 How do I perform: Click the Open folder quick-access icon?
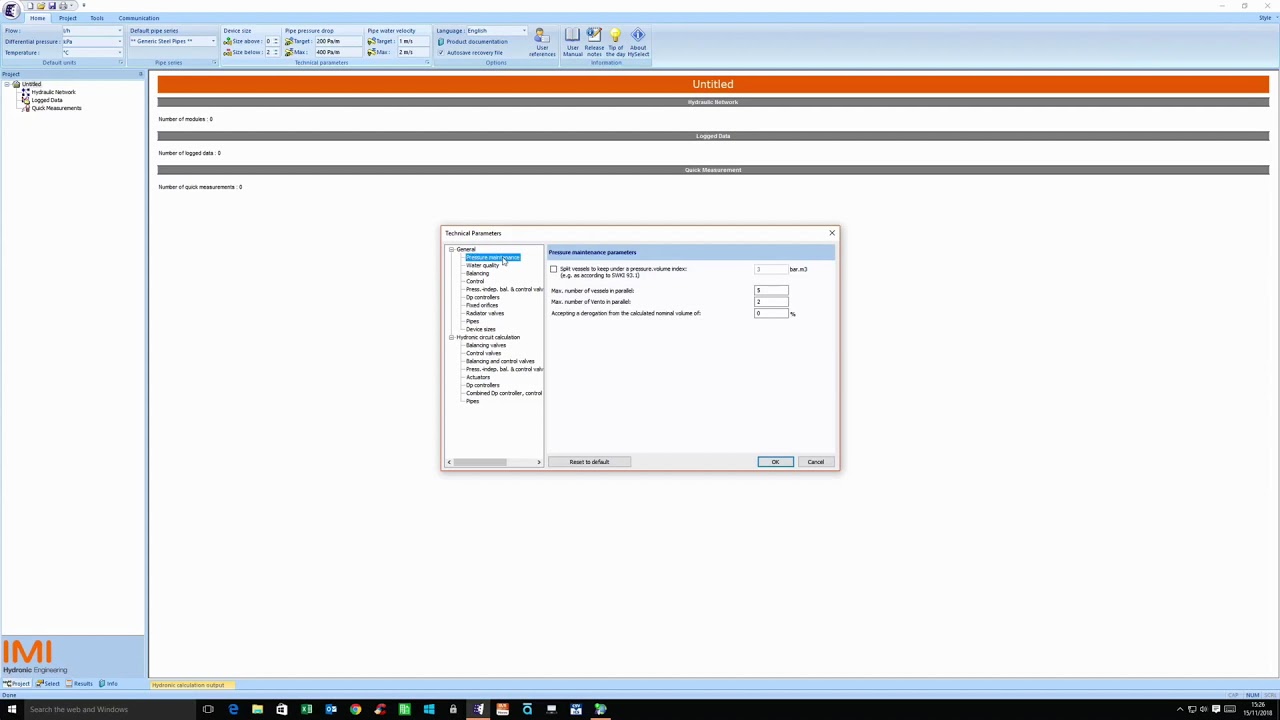[x=41, y=5]
